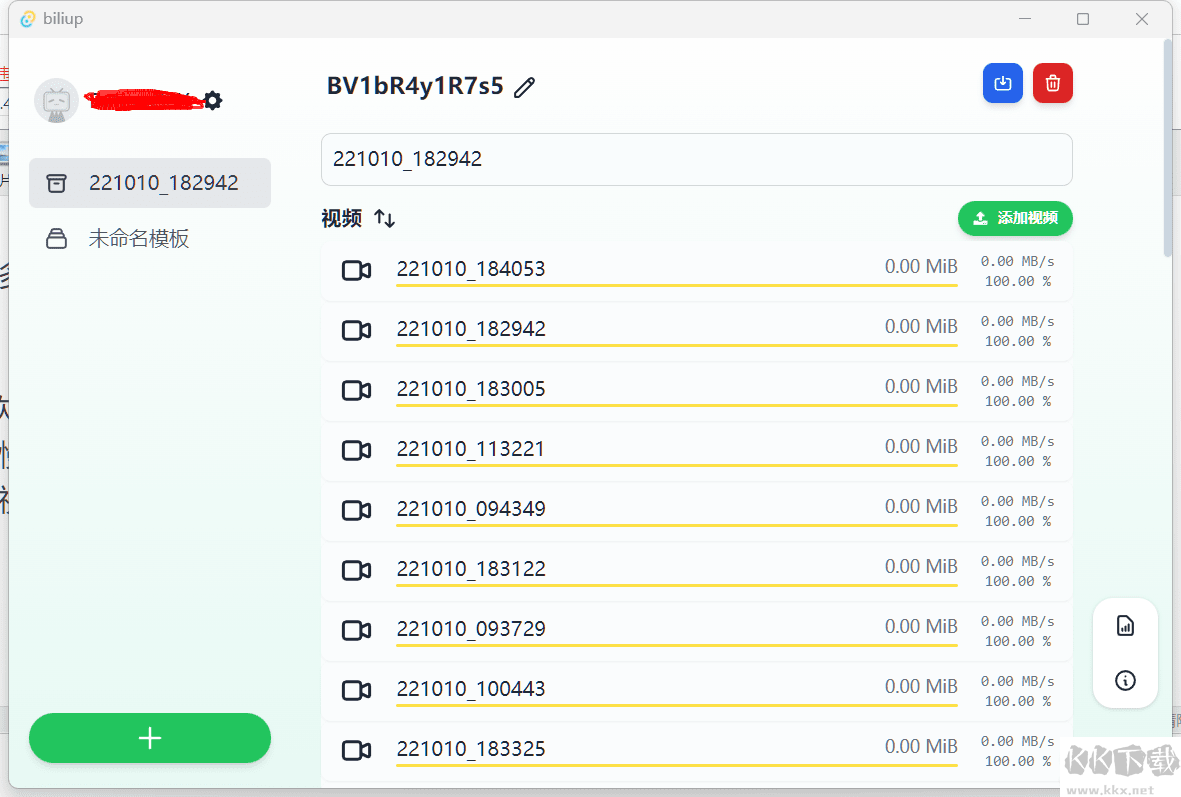
Task: Click camera icon of video 221010_113221
Action: click(x=356, y=450)
